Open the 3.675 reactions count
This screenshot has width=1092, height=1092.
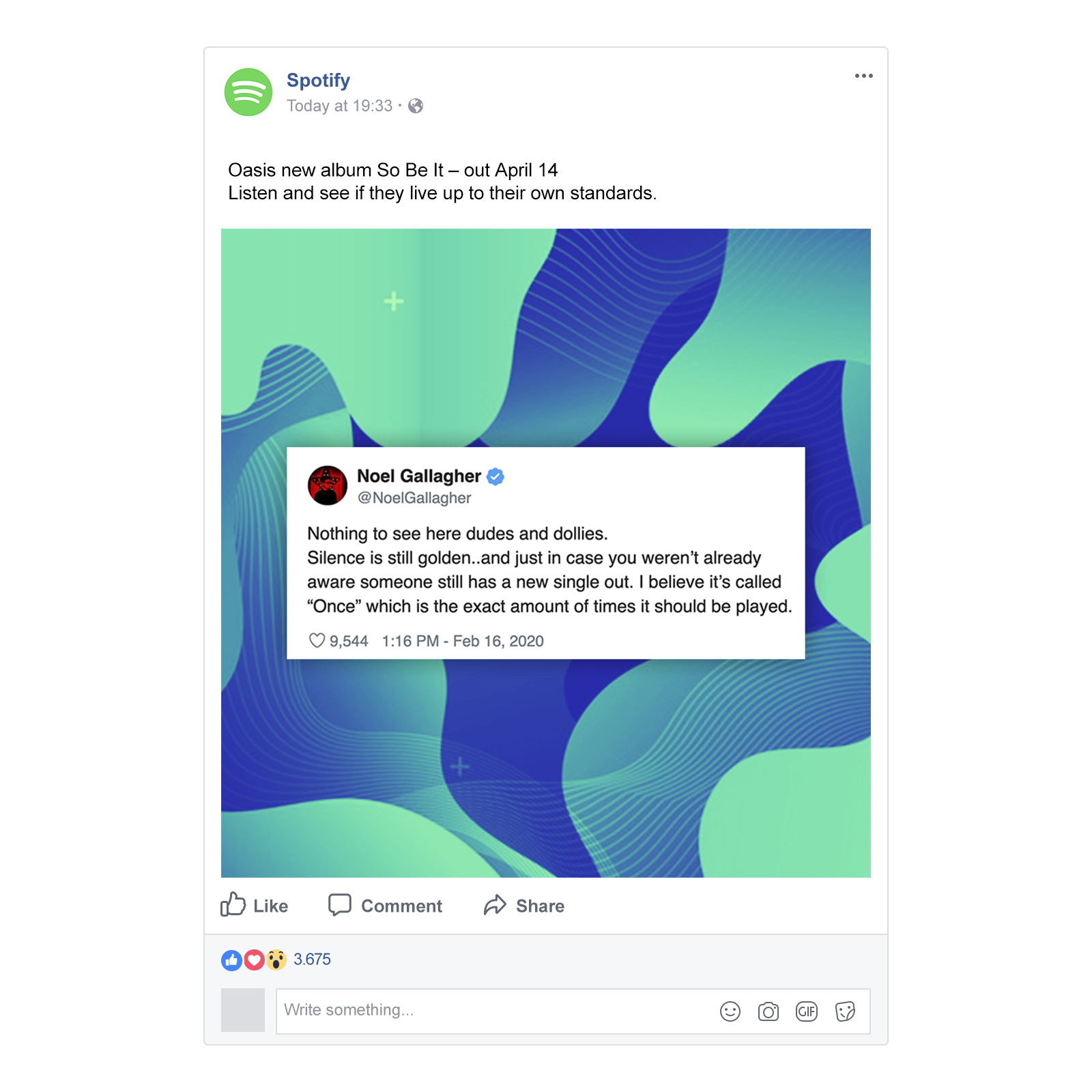312,960
